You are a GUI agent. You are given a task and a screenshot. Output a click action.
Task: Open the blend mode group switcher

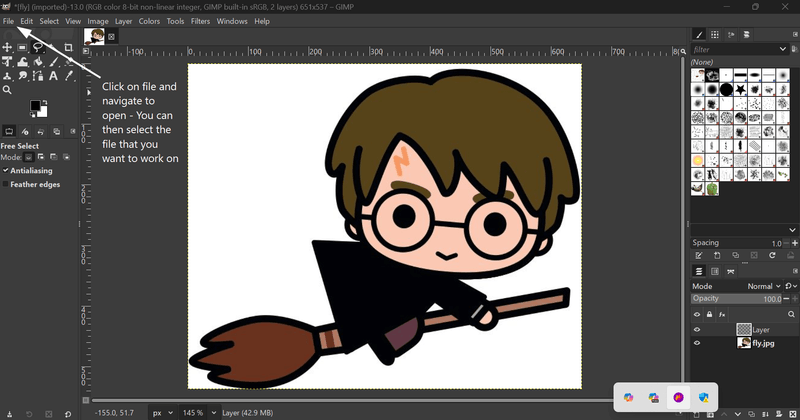[791, 286]
